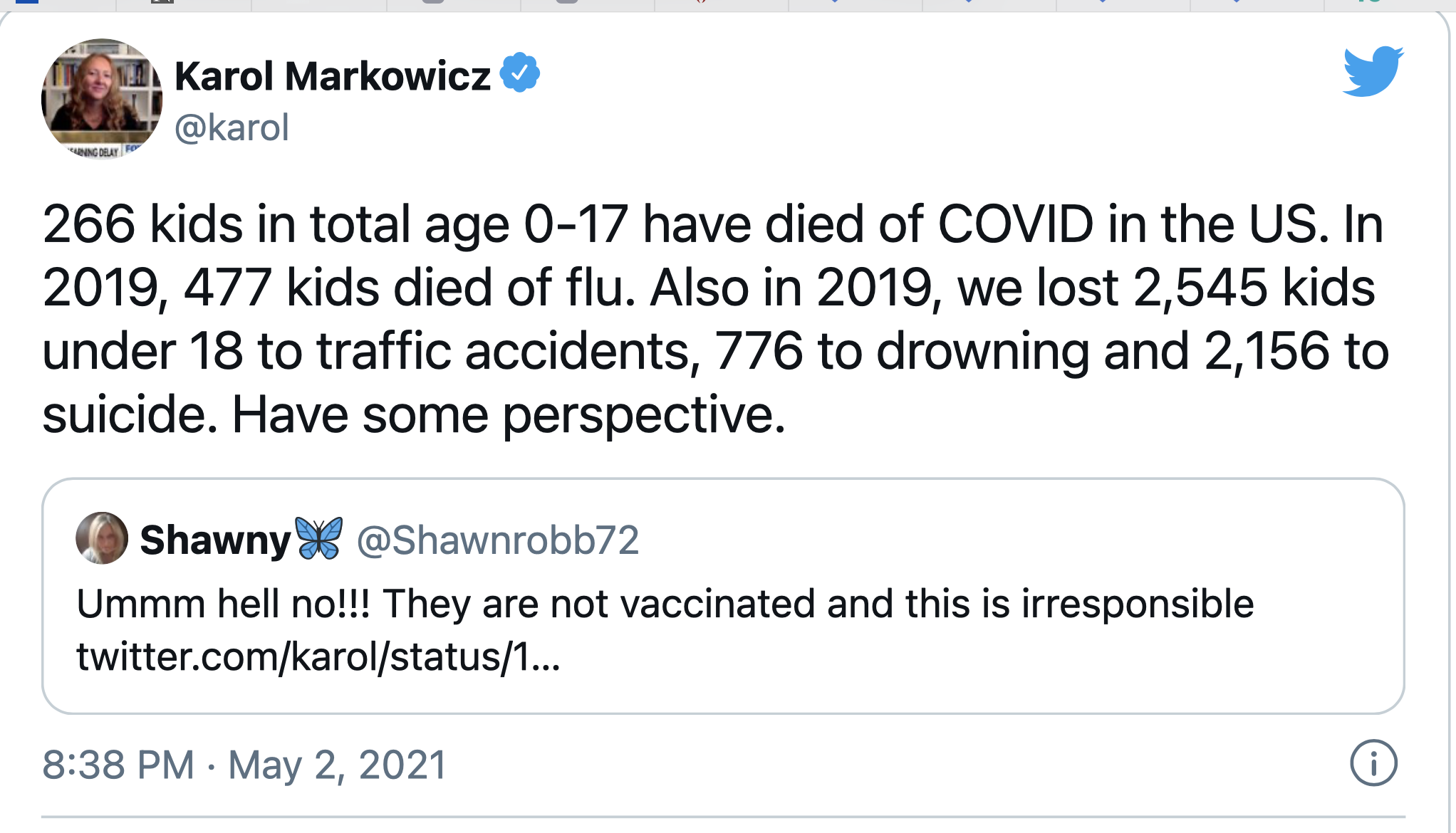The image size is (1456, 833).
Task: Click the Twitter bird logo
Action: point(1373,71)
